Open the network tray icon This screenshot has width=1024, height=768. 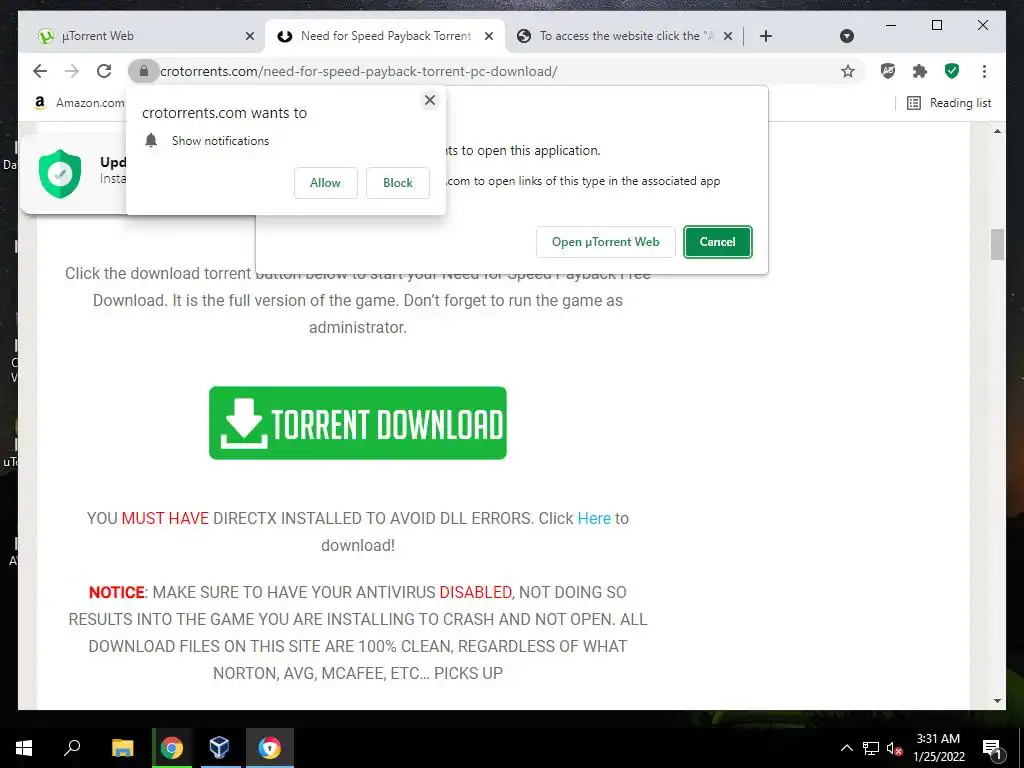[871, 748]
